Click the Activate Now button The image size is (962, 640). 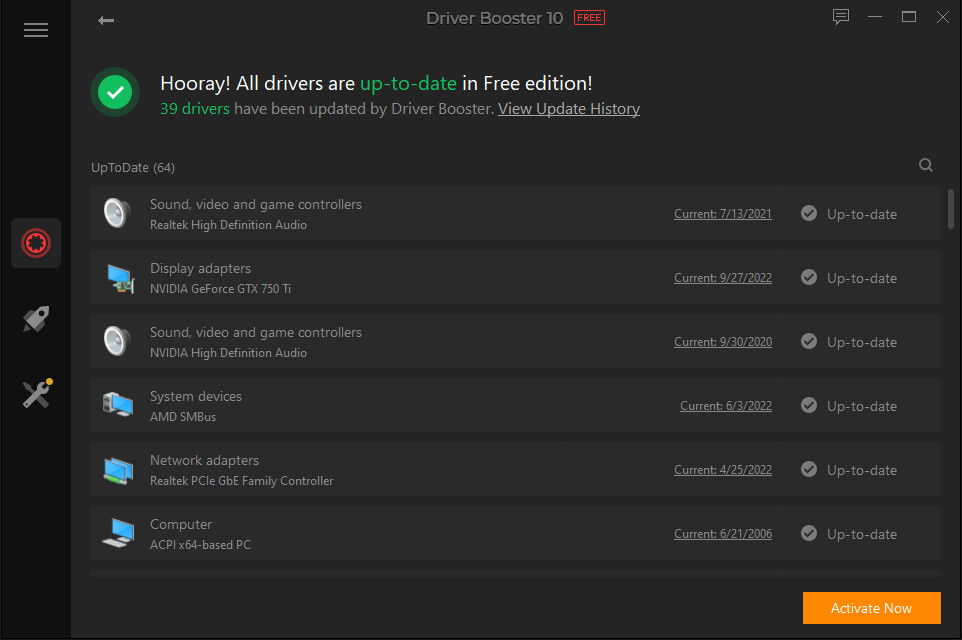pyautogui.click(x=871, y=607)
